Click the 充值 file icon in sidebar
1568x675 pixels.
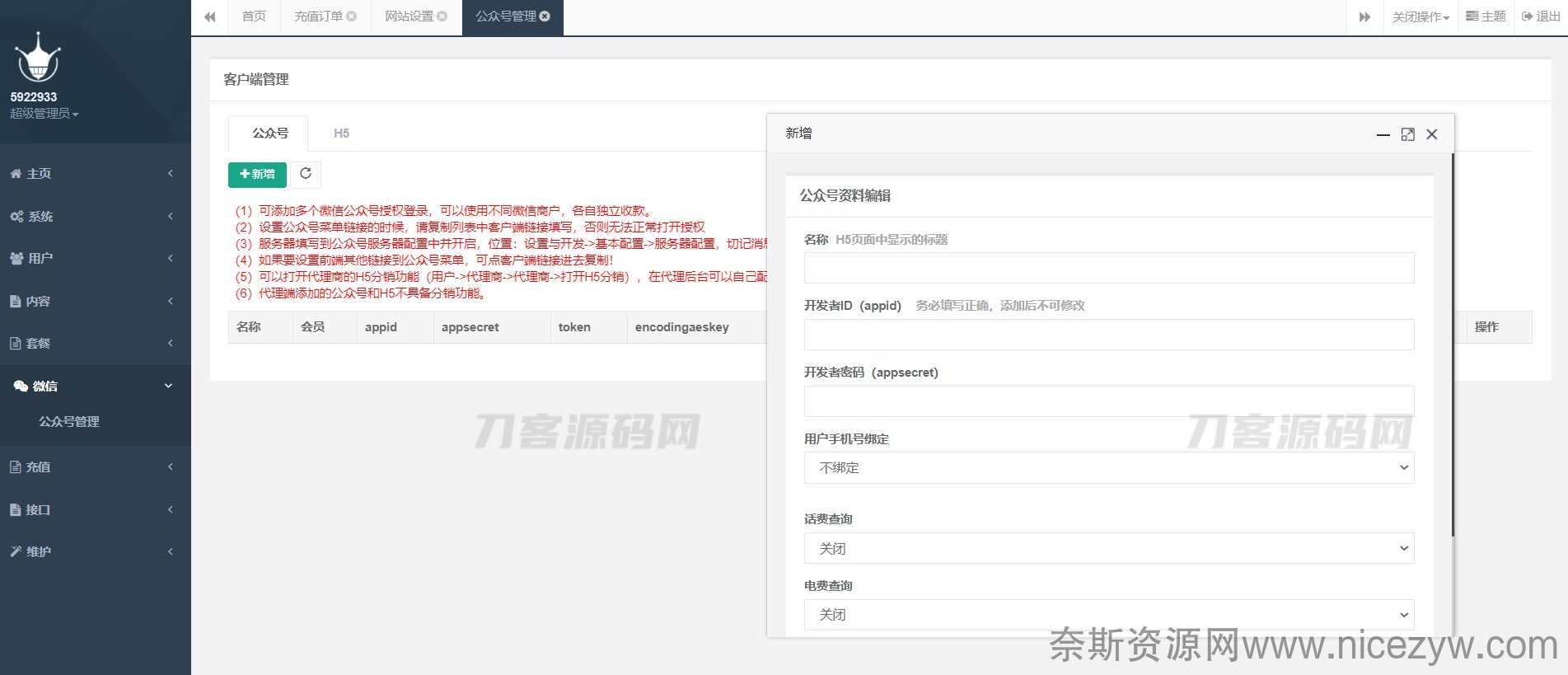[15, 466]
